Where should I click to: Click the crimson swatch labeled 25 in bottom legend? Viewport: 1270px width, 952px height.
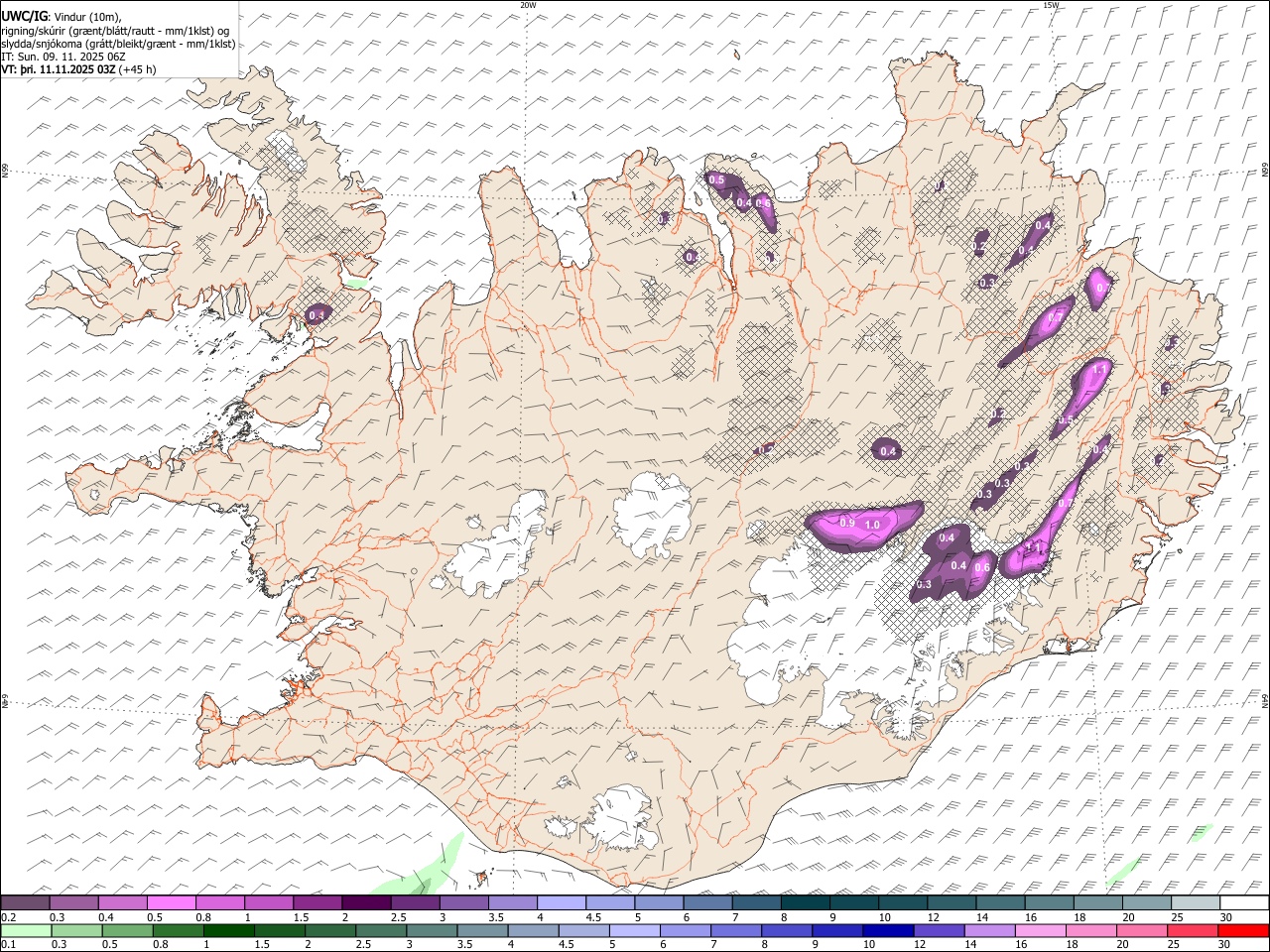coord(1192,930)
